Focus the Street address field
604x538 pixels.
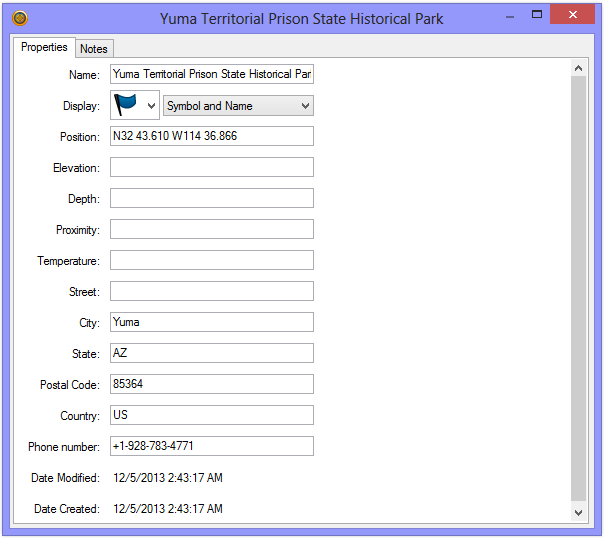pyautogui.click(x=212, y=291)
